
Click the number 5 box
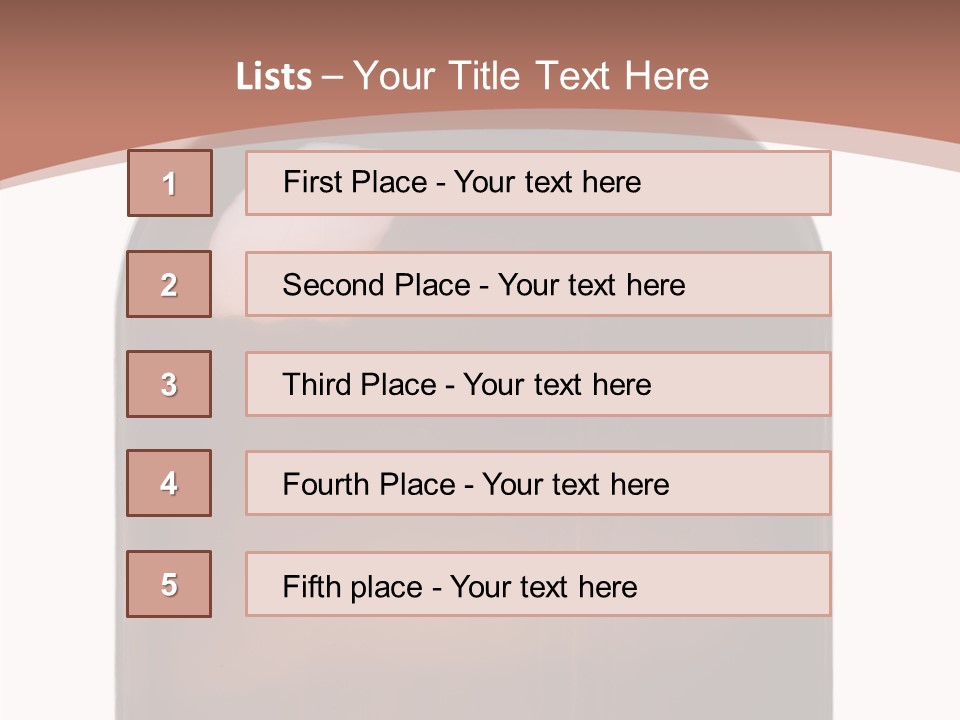(169, 584)
